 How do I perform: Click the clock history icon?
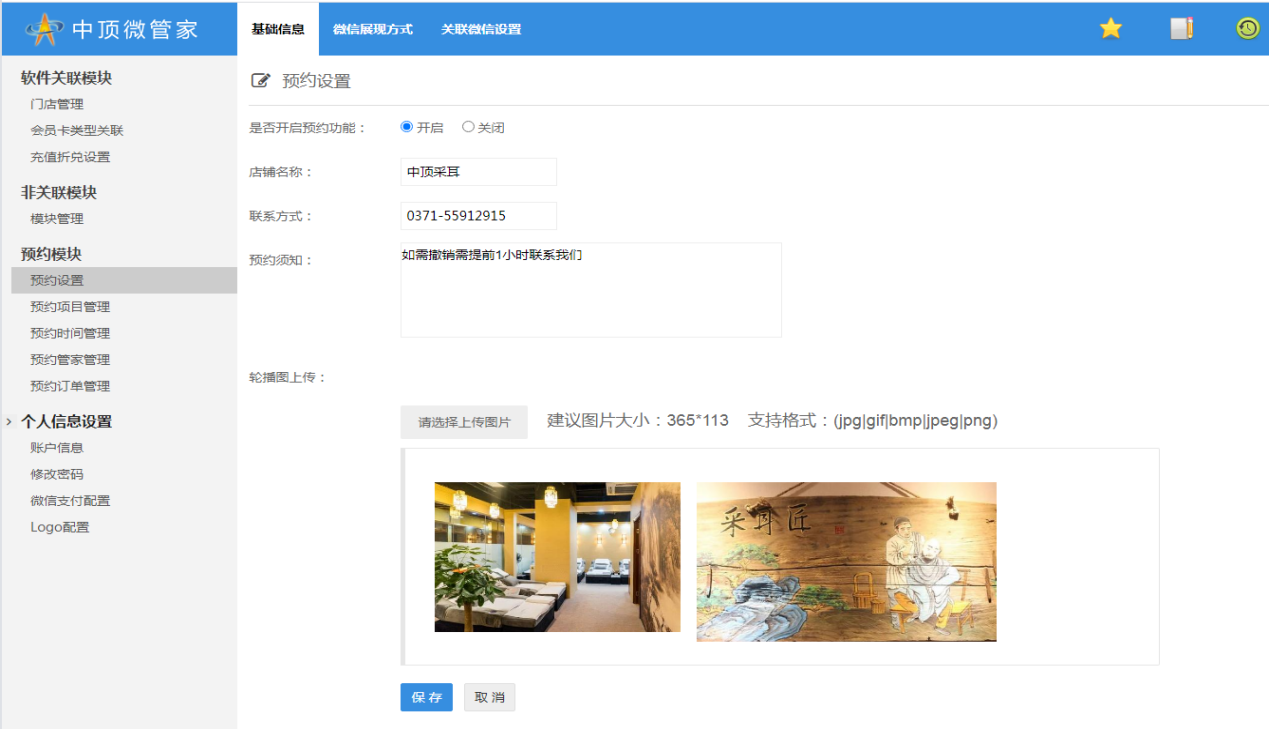point(1247,28)
